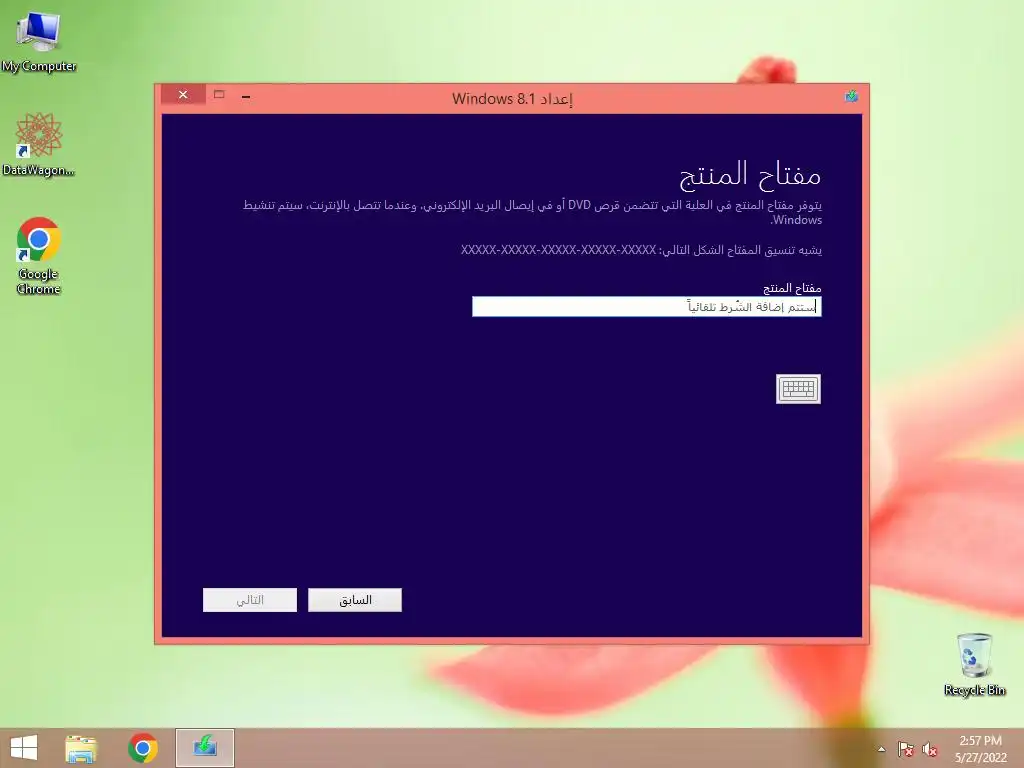Click Windows setup taskbar button
The image size is (1024, 768).
(204, 748)
